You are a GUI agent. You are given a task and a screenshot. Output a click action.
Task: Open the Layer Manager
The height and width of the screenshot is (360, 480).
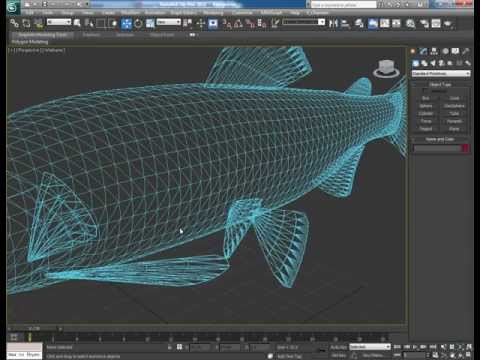(x=359, y=23)
